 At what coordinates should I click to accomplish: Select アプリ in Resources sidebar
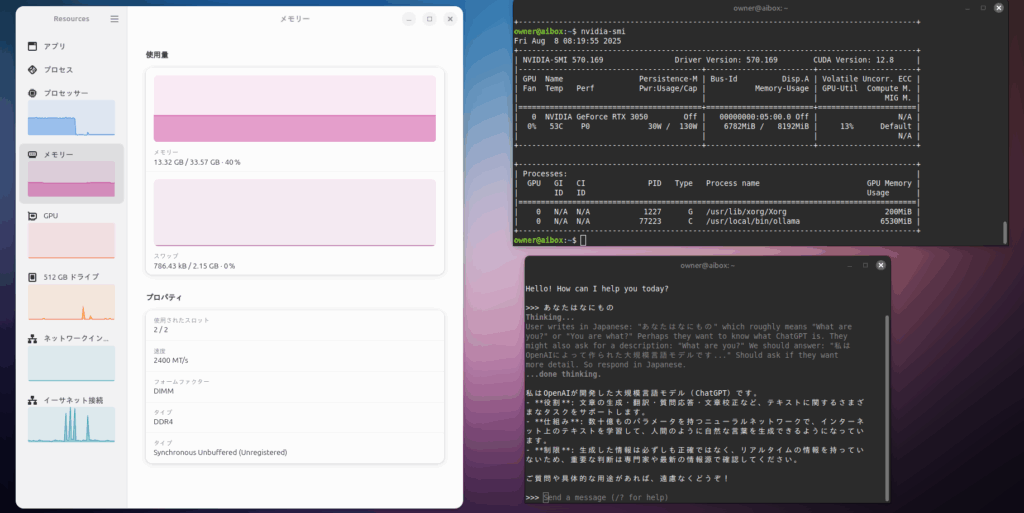(72, 46)
